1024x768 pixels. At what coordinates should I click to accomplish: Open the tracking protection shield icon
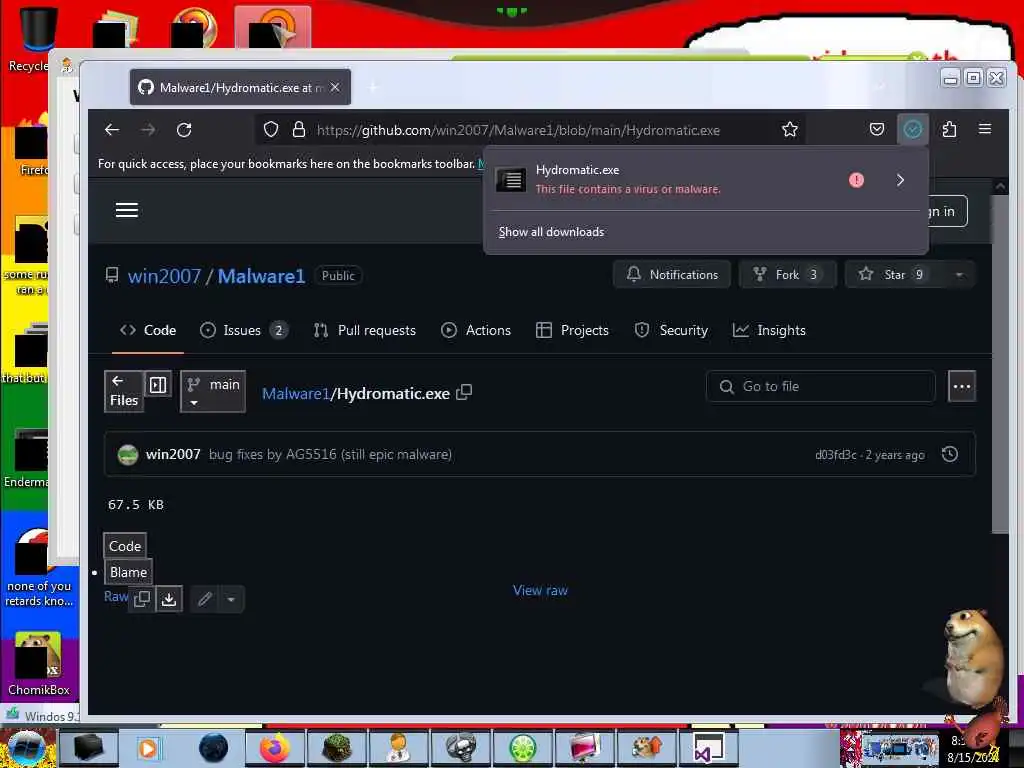(x=270, y=130)
